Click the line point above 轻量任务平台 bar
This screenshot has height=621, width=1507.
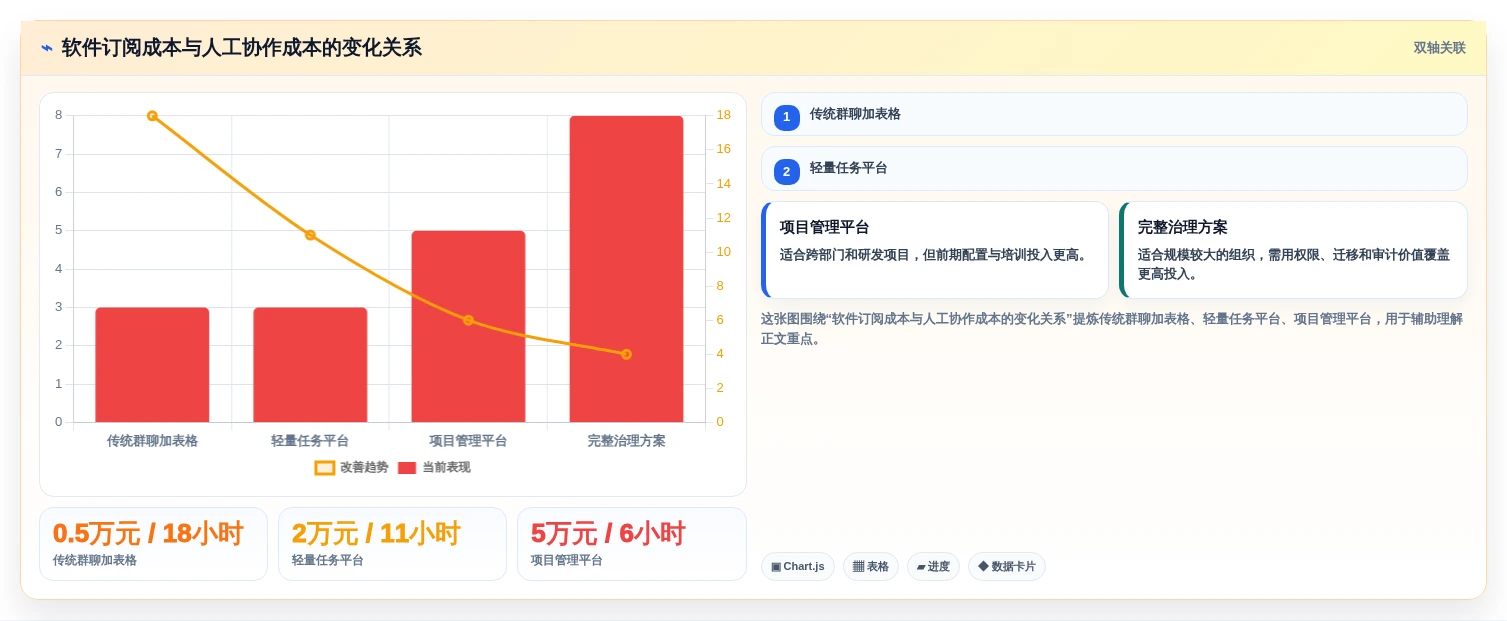310,235
